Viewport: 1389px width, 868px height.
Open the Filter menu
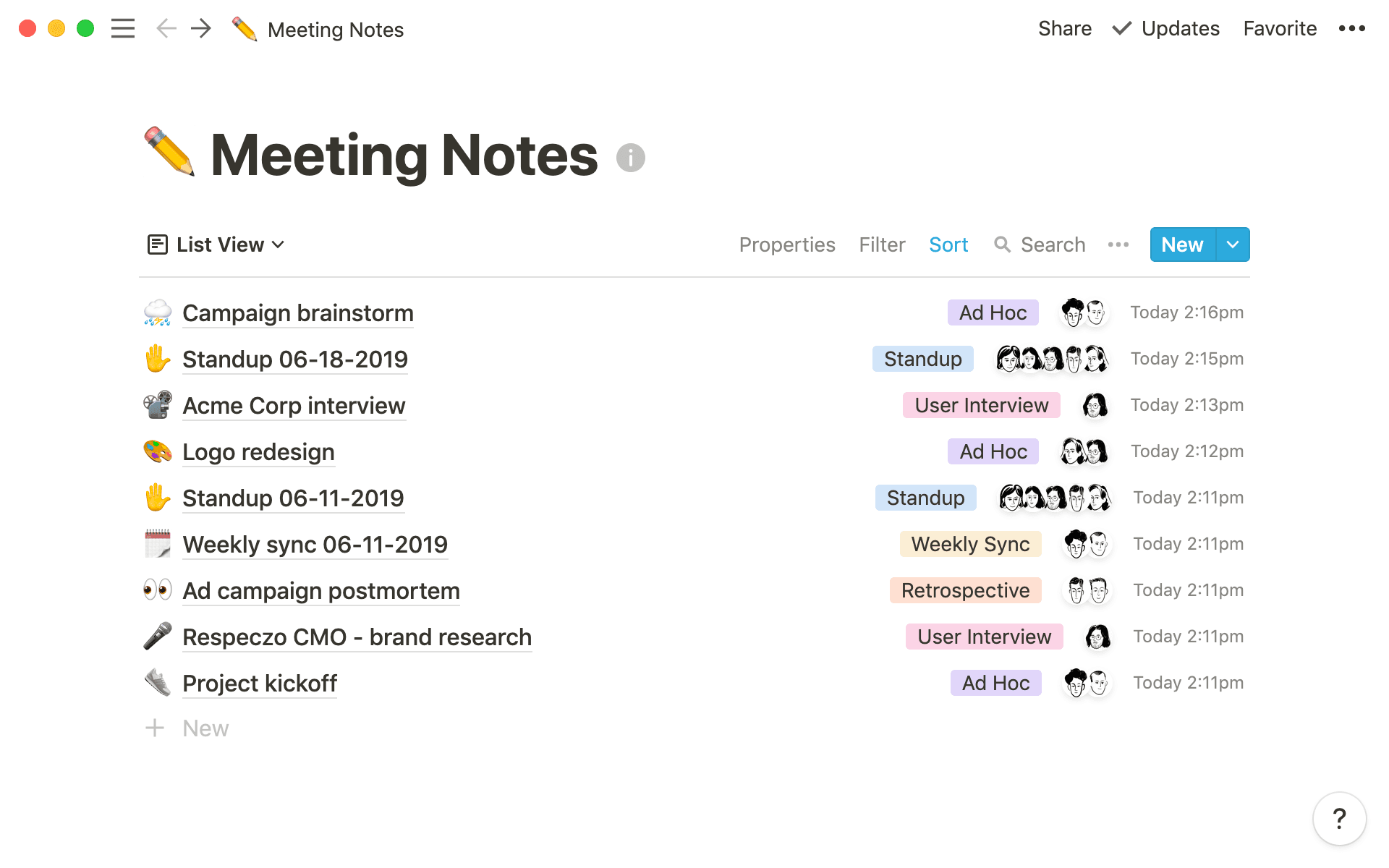click(882, 244)
